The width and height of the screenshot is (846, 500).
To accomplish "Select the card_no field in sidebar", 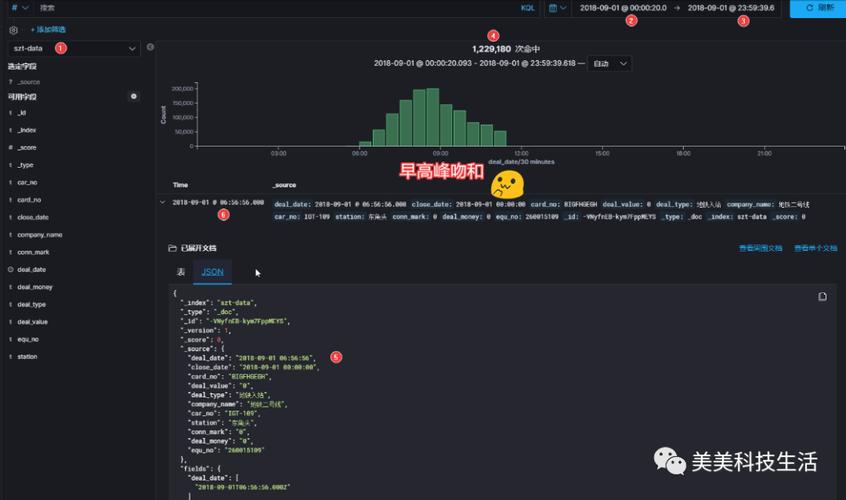I will click(29, 200).
